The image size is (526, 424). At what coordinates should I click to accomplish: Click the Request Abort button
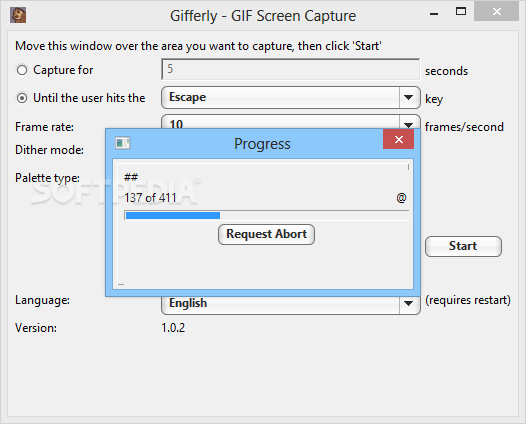266,234
